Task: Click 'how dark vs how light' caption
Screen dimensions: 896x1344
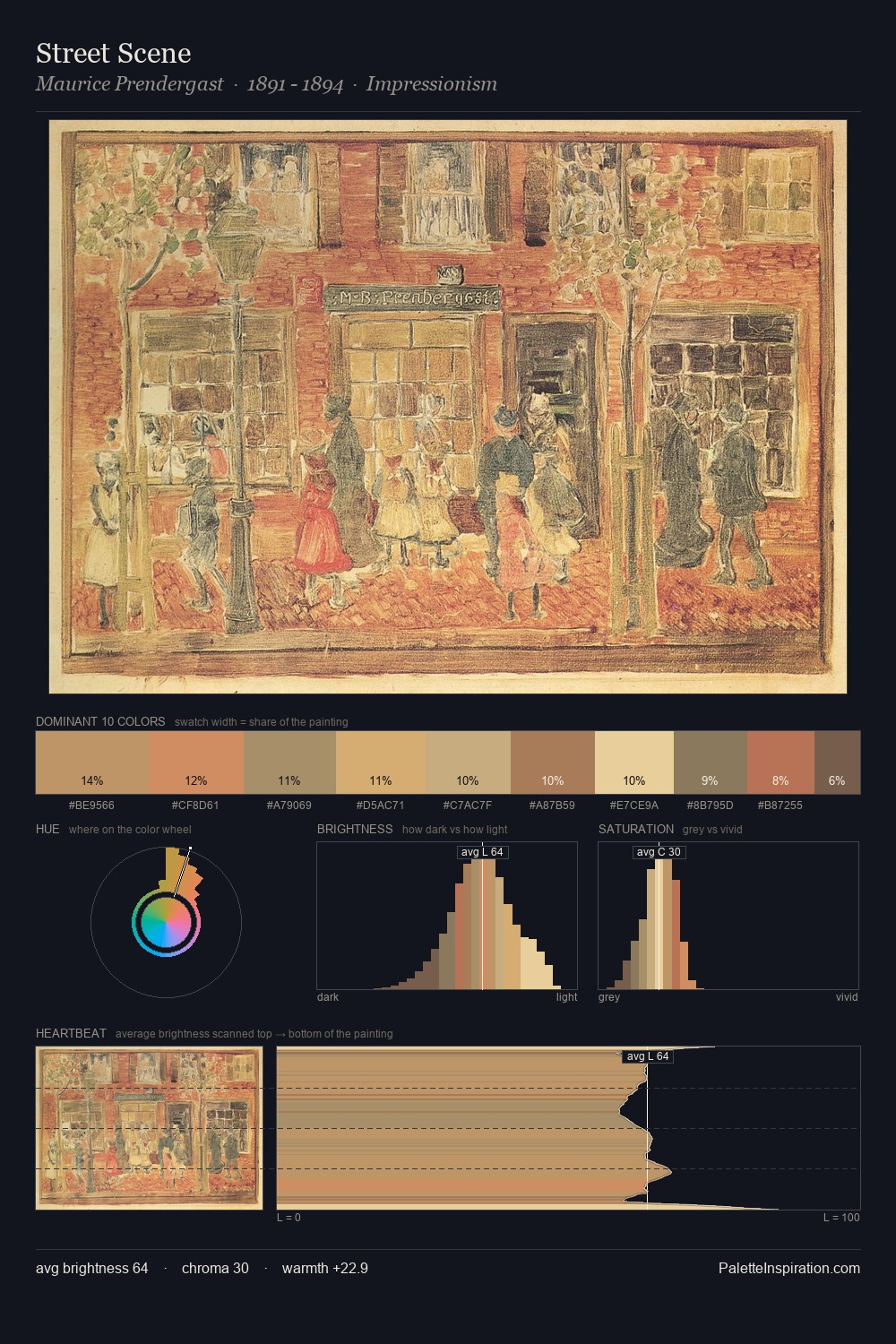Action: [x=455, y=830]
